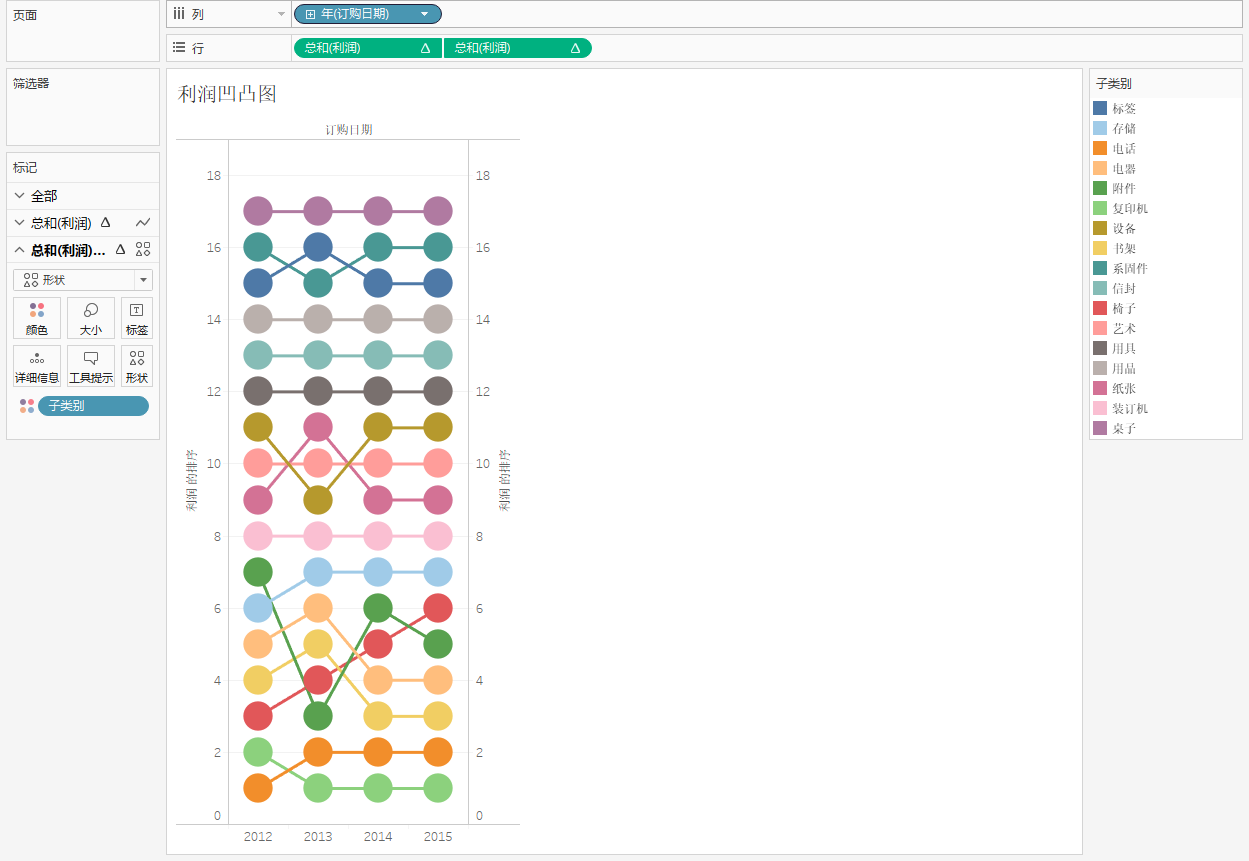Open the 标签 label card
This screenshot has height=861, width=1249.
pyautogui.click(x=137, y=318)
